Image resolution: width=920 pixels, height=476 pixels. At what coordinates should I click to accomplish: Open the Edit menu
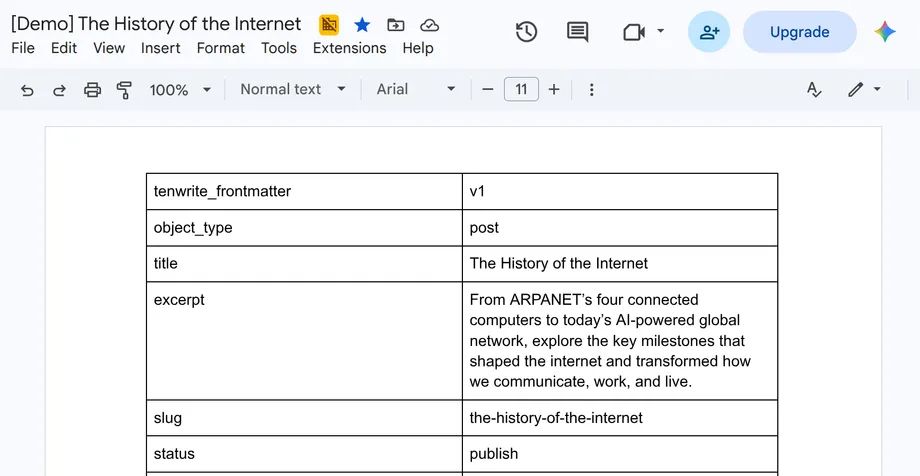[64, 48]
